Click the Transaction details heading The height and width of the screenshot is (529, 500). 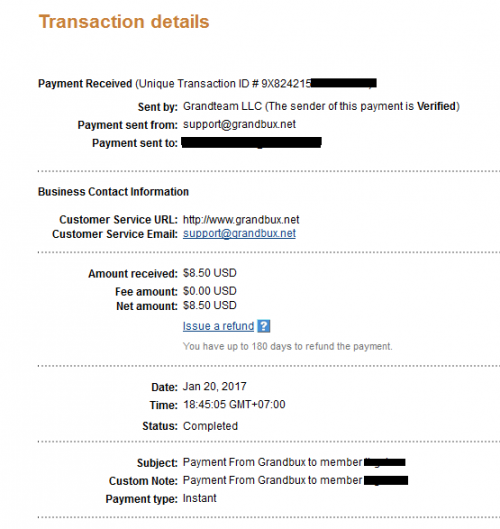tap(124, 22)
